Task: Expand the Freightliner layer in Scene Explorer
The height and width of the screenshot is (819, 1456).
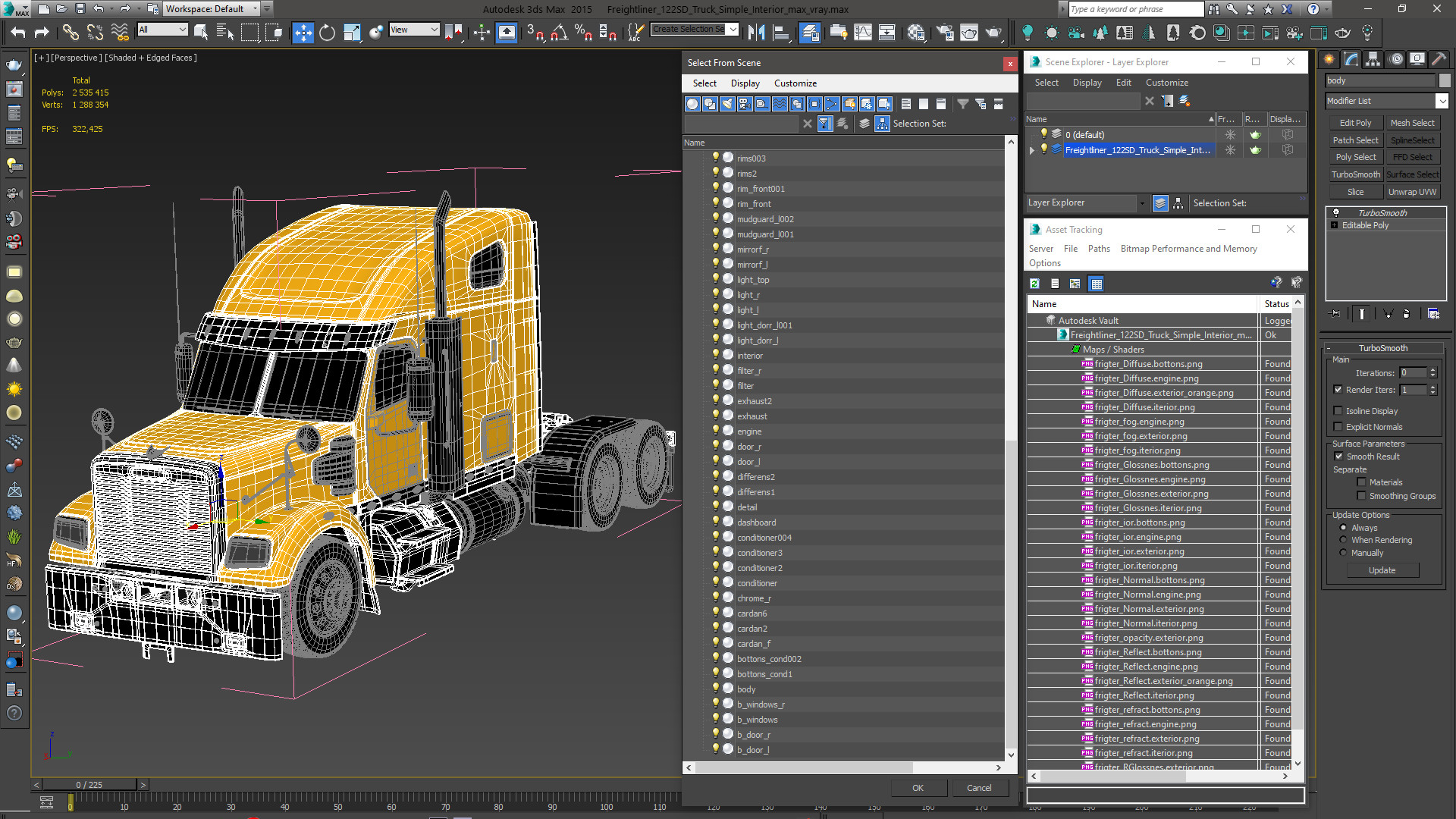Action: 1031,150
